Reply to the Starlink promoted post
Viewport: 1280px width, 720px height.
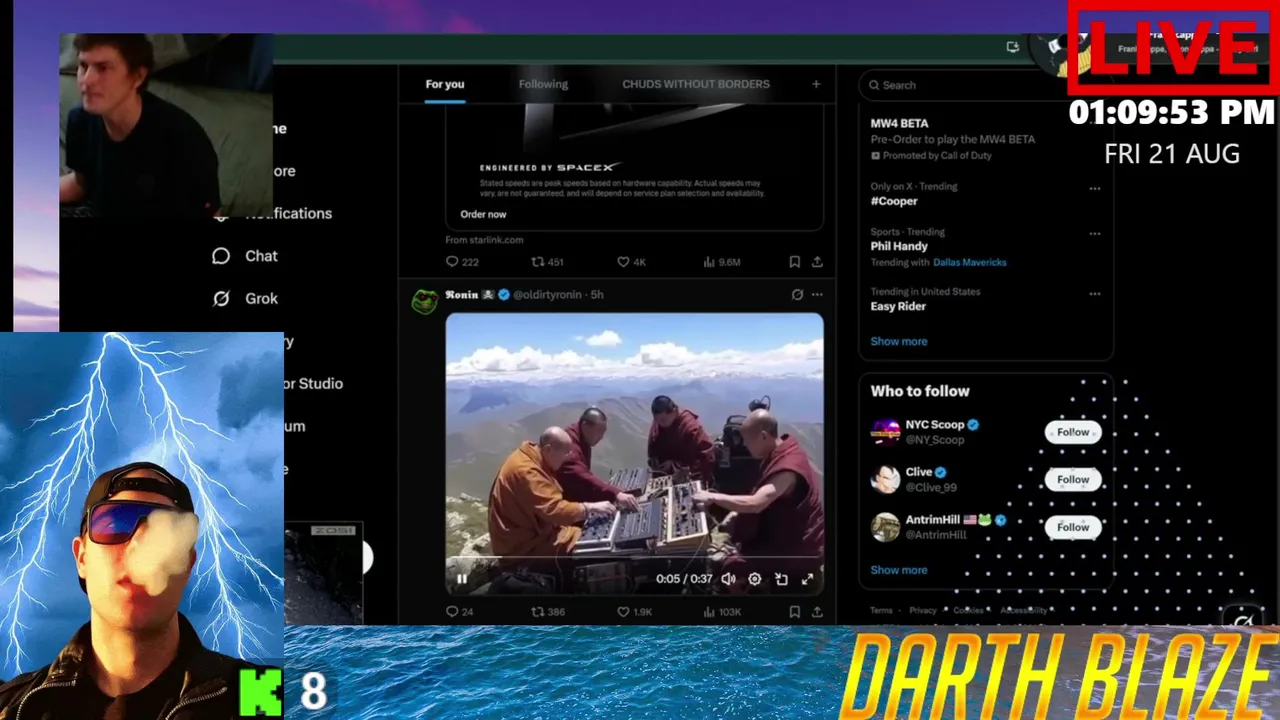click(462, 262)
